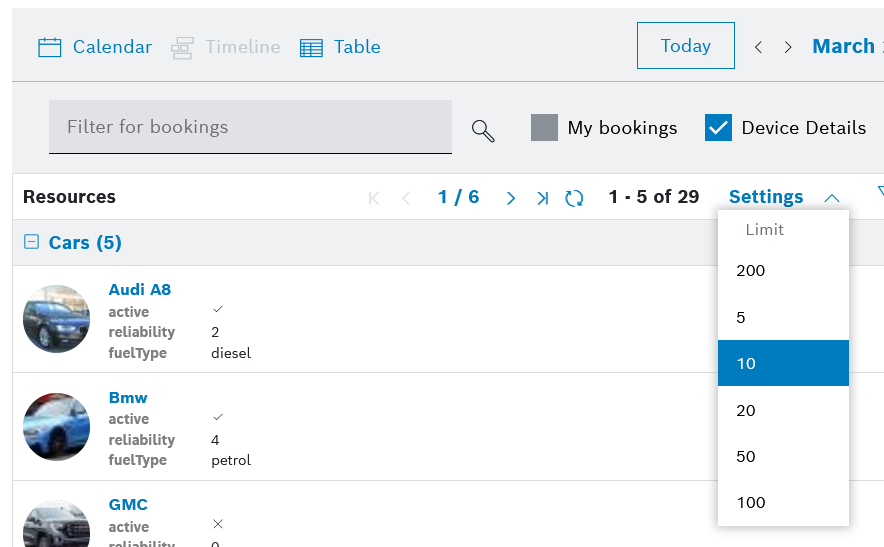This screenshot has width=884, height=547.
Task: Open the Audi A8 resource link
Action: tap(140, 290)
